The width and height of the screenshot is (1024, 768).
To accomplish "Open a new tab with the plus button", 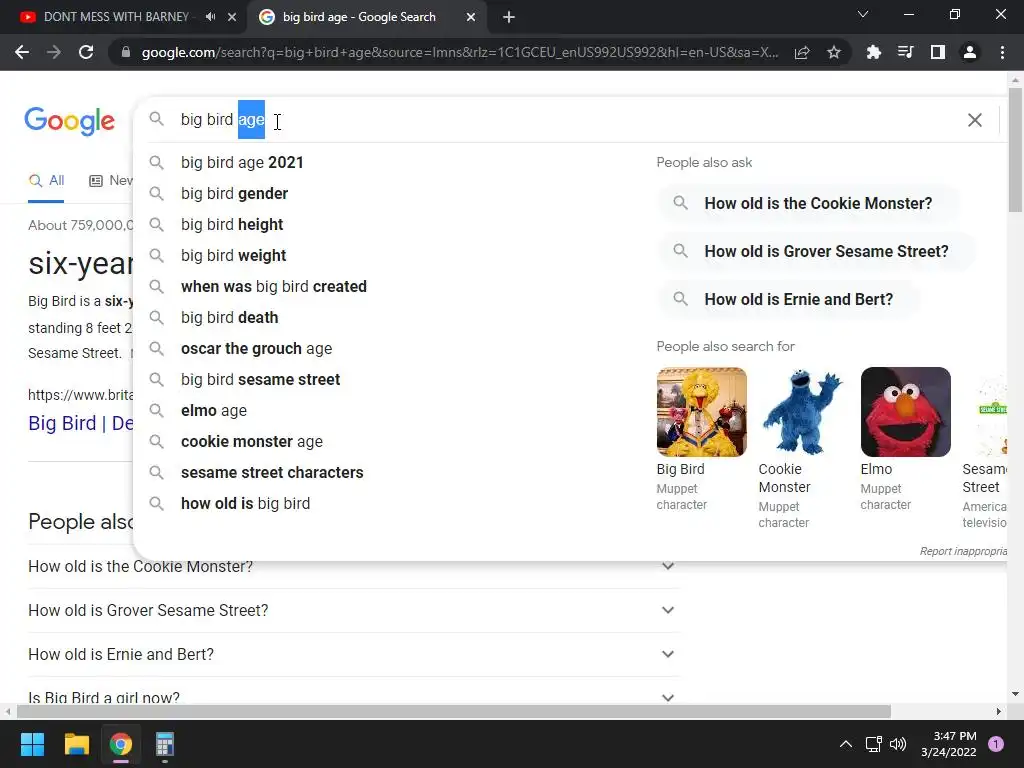I will 509,17.
